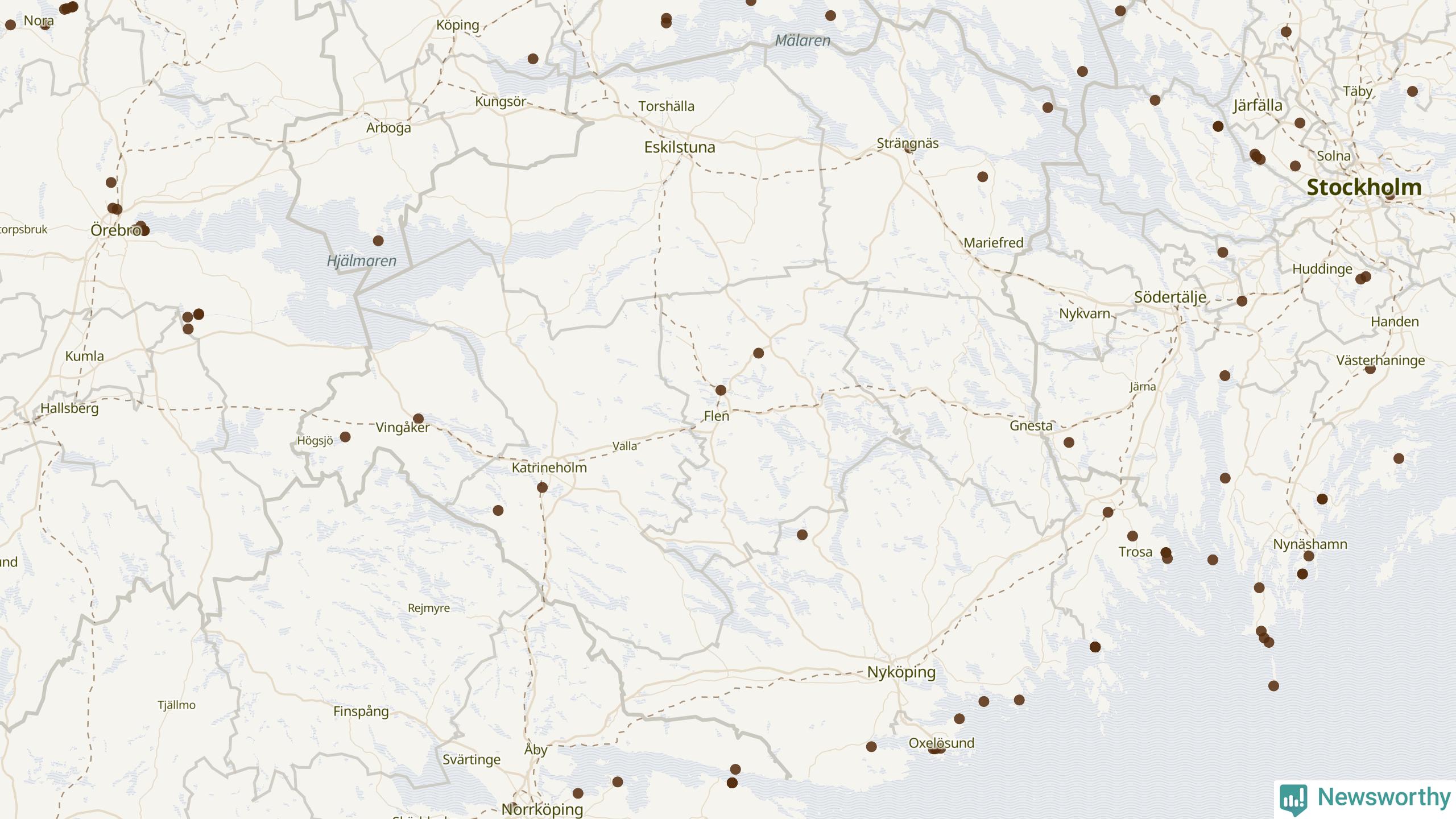The height and width of the screenshot is (819, 1456).
Task: Click the Norrköping city label
Action: tap(542, 809)
